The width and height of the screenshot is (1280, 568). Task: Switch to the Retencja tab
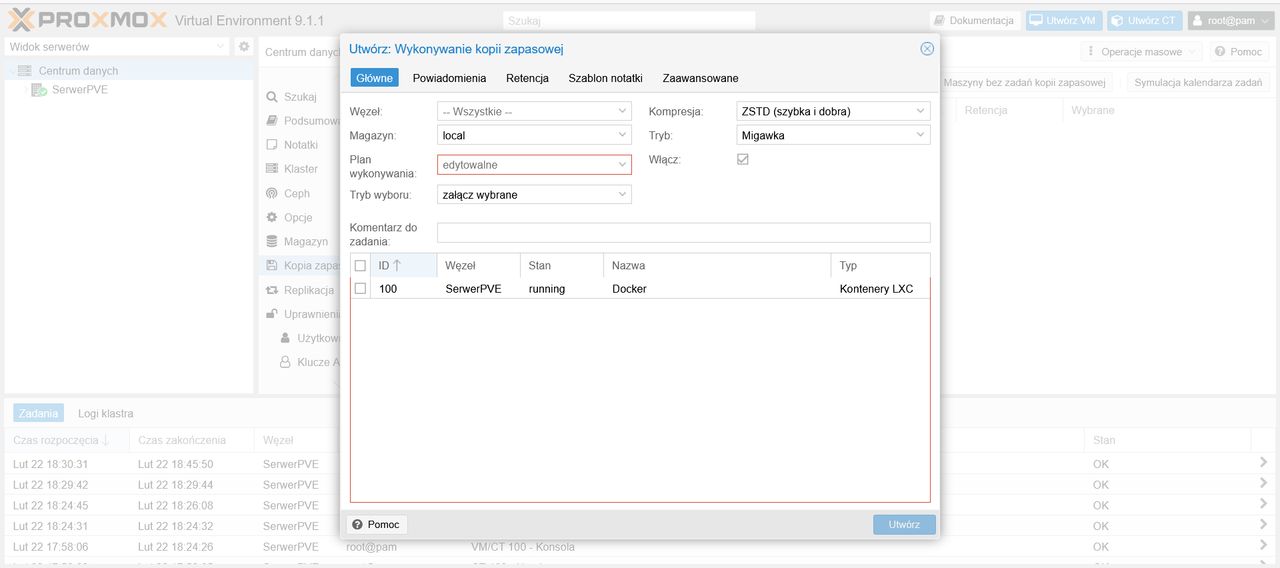click(x=527, y=78)
